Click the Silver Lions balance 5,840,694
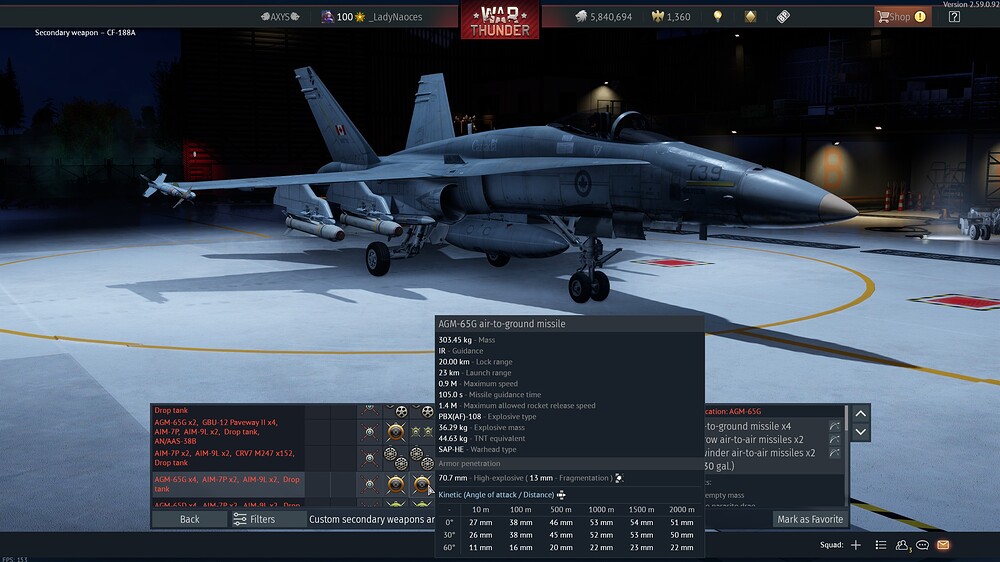This screenshot has height=562, width=1000. pos(603,17)
